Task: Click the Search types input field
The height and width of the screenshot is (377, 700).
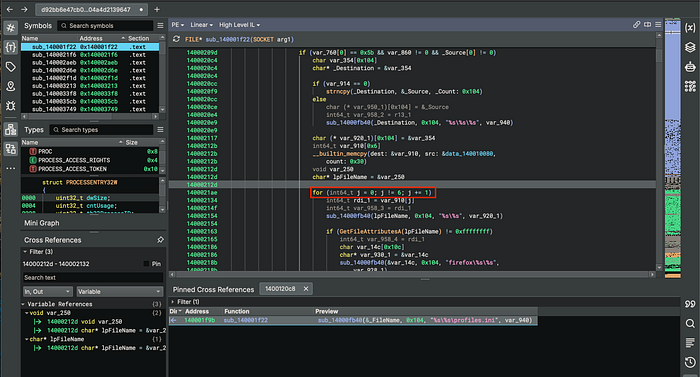Action: point(101,130)
